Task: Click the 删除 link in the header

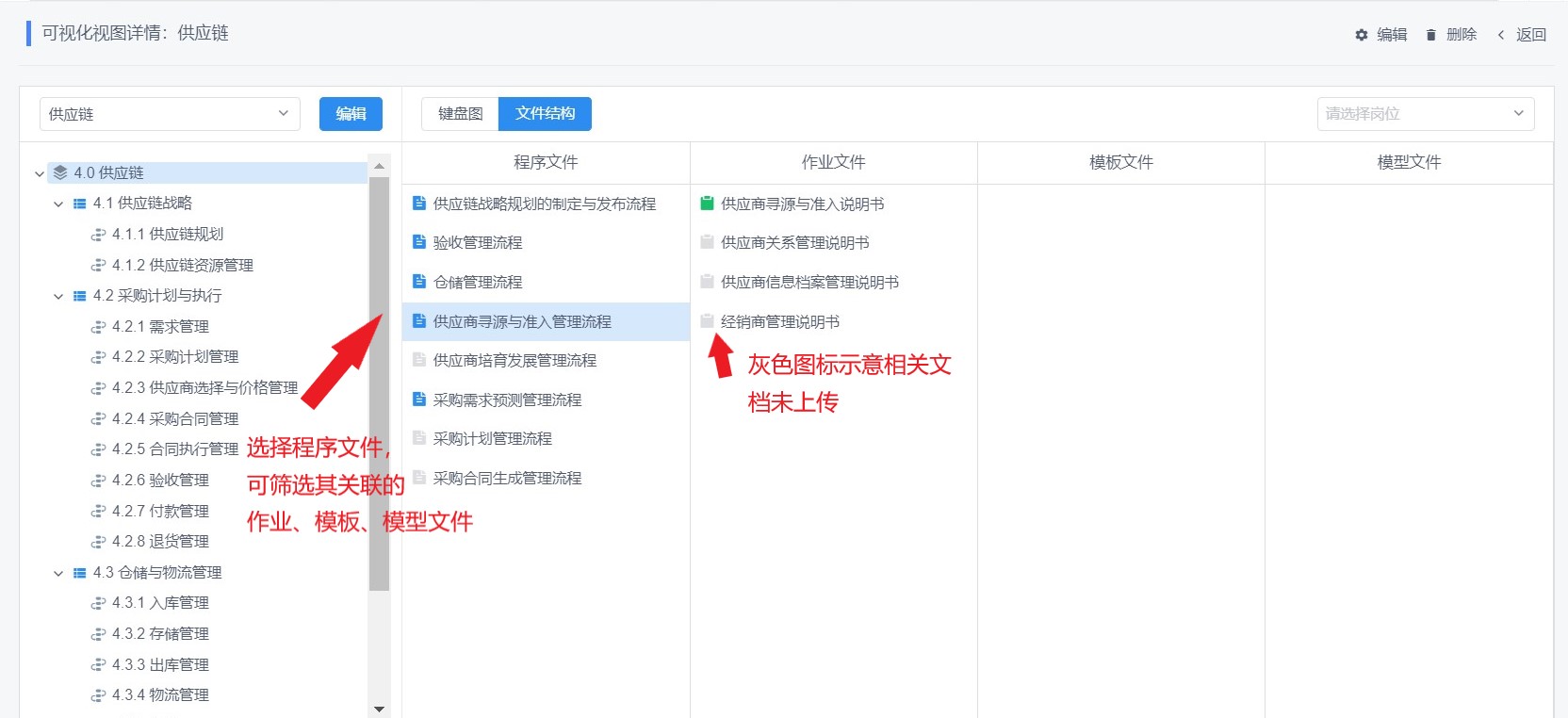Action: click(x=1462, y=35)
